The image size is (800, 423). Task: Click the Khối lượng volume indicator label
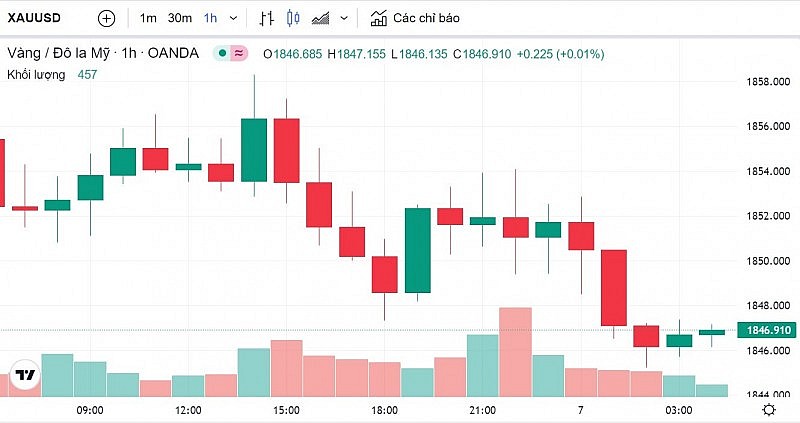(35, 75)
